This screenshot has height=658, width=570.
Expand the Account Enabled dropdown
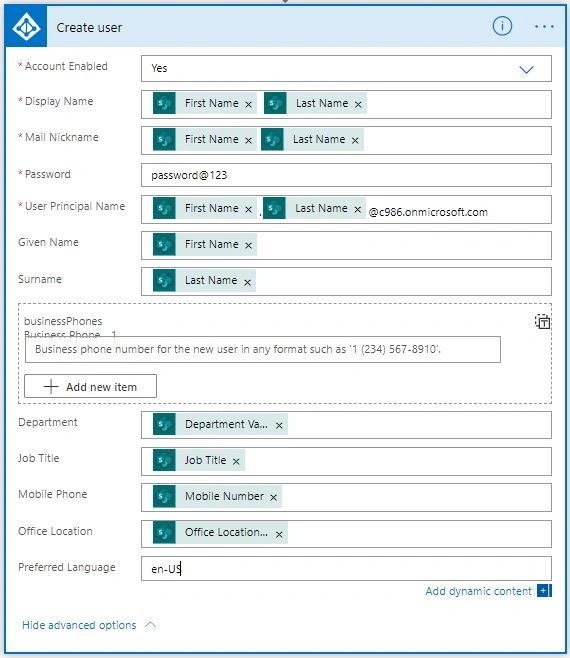point(526,69)
